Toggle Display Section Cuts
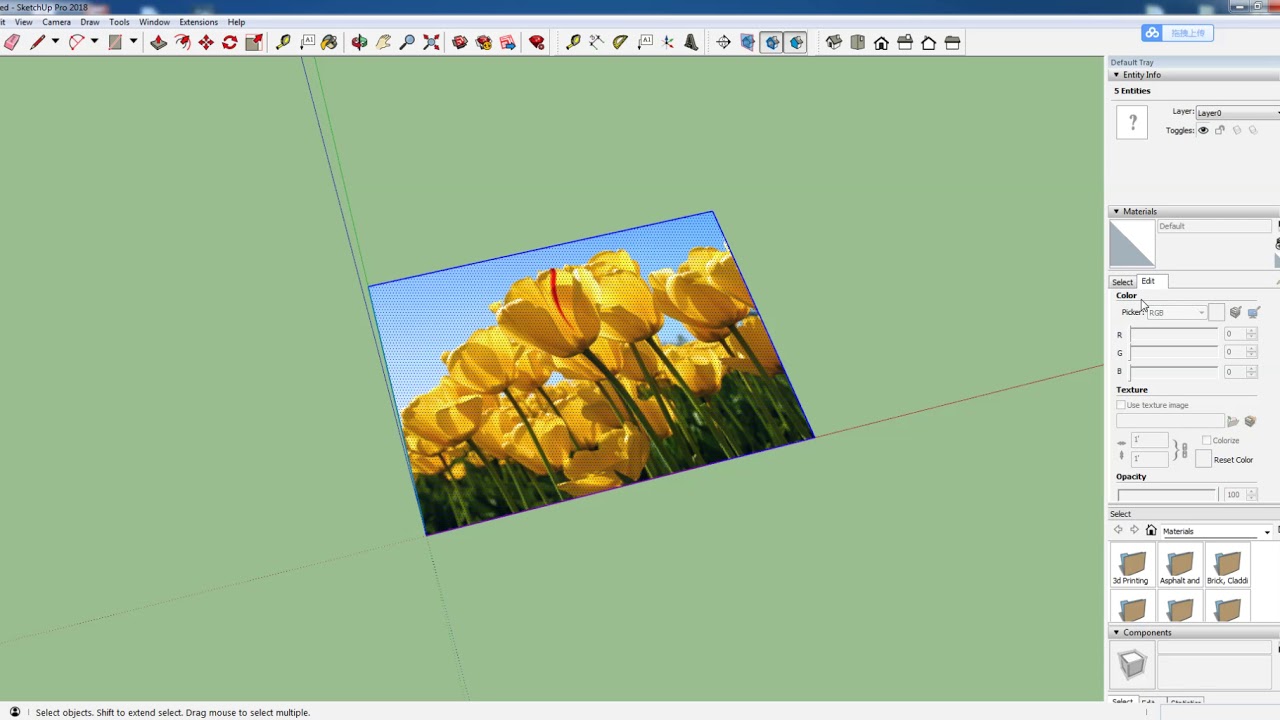Viewport: 1280px width, 720px height. (771, 42)
